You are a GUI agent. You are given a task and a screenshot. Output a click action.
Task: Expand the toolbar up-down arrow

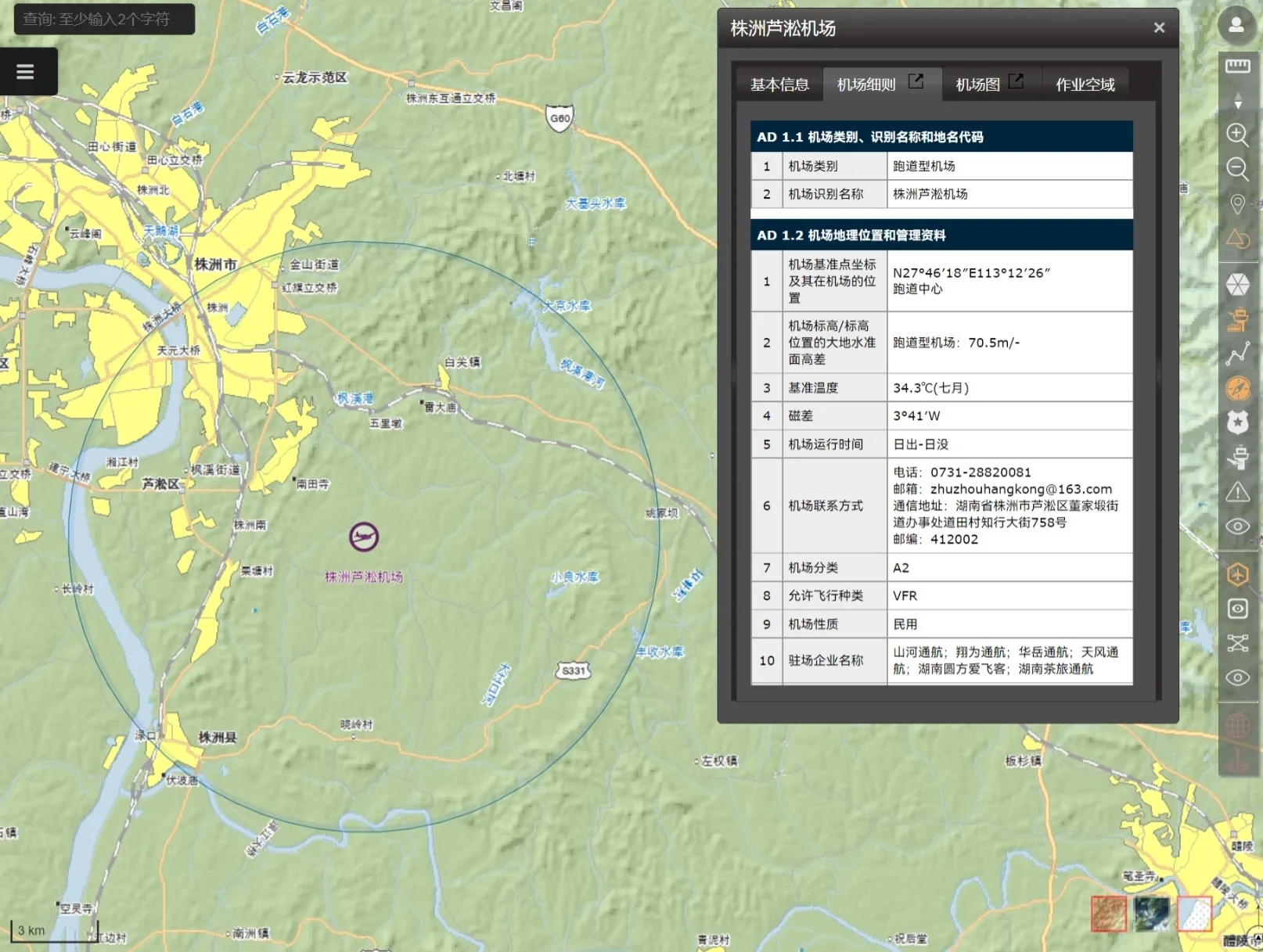(x=1237, y=100)
